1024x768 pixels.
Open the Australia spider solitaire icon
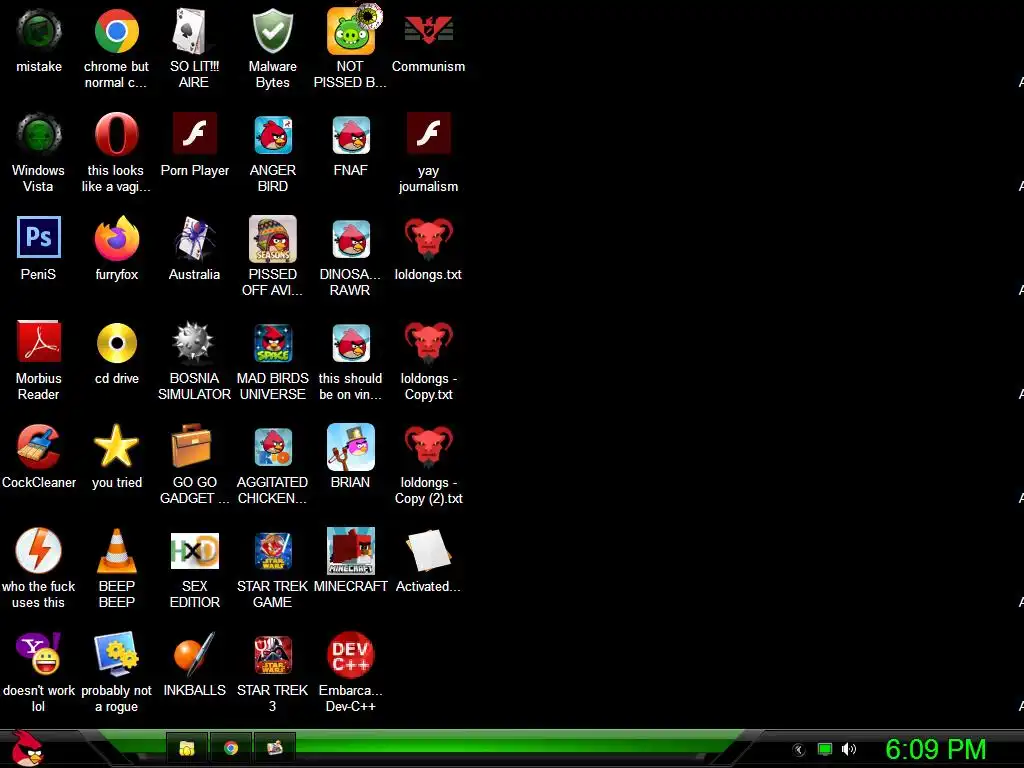click(x=194, y=239)
